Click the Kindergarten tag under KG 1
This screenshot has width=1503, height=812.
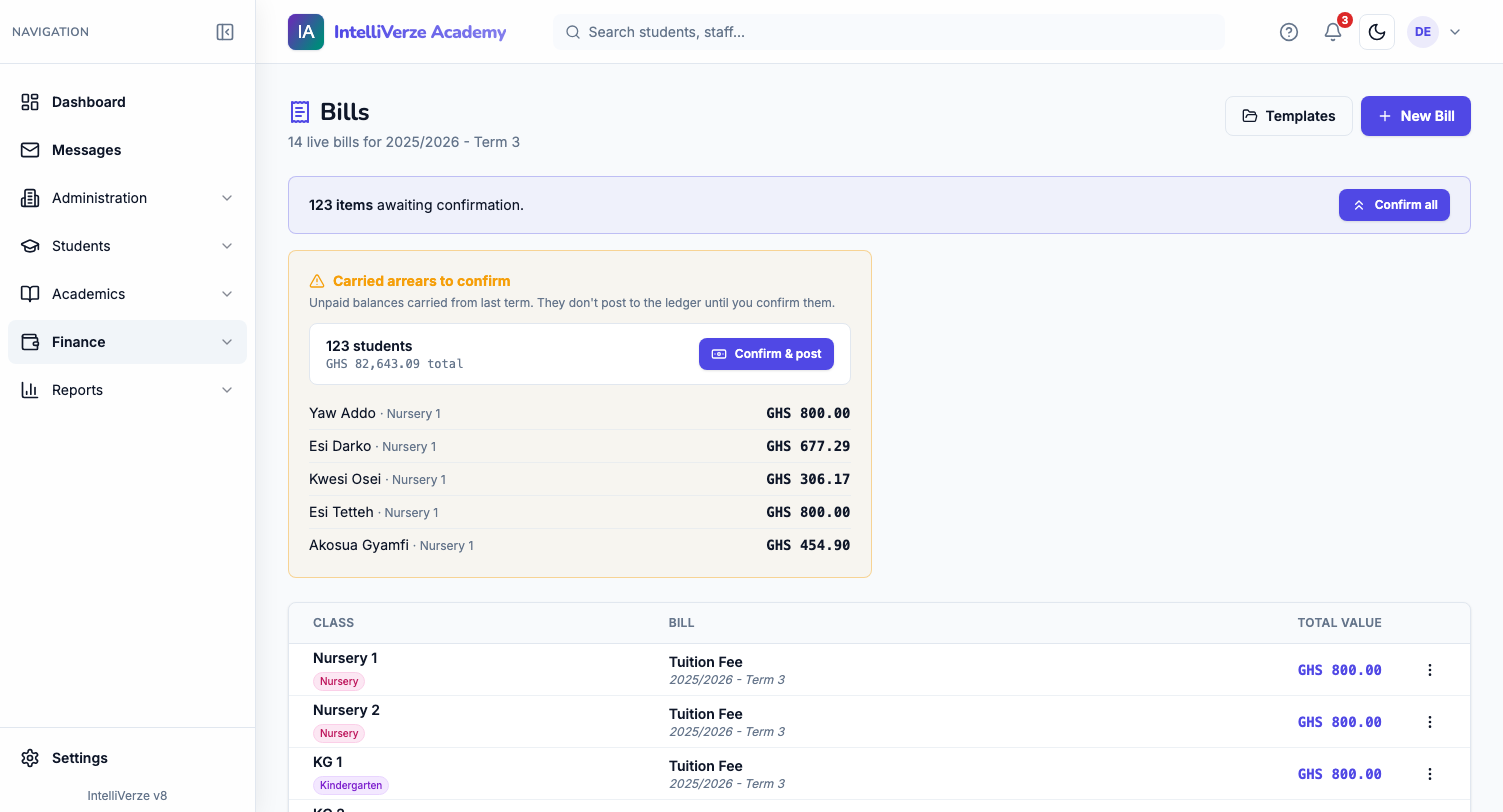[351, 785]
